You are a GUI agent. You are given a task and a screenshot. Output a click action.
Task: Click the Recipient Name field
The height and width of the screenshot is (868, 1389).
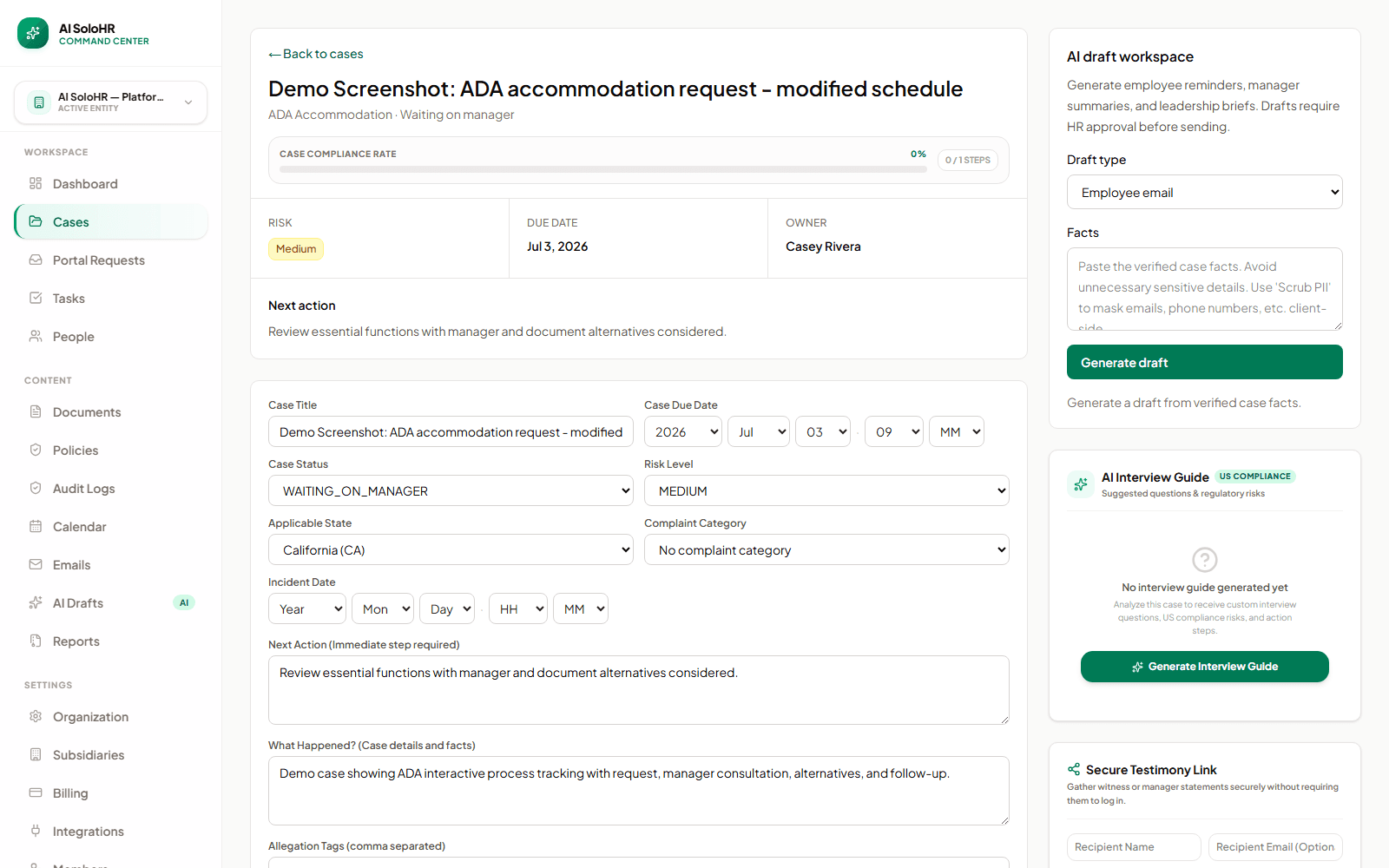point(1134,847)
